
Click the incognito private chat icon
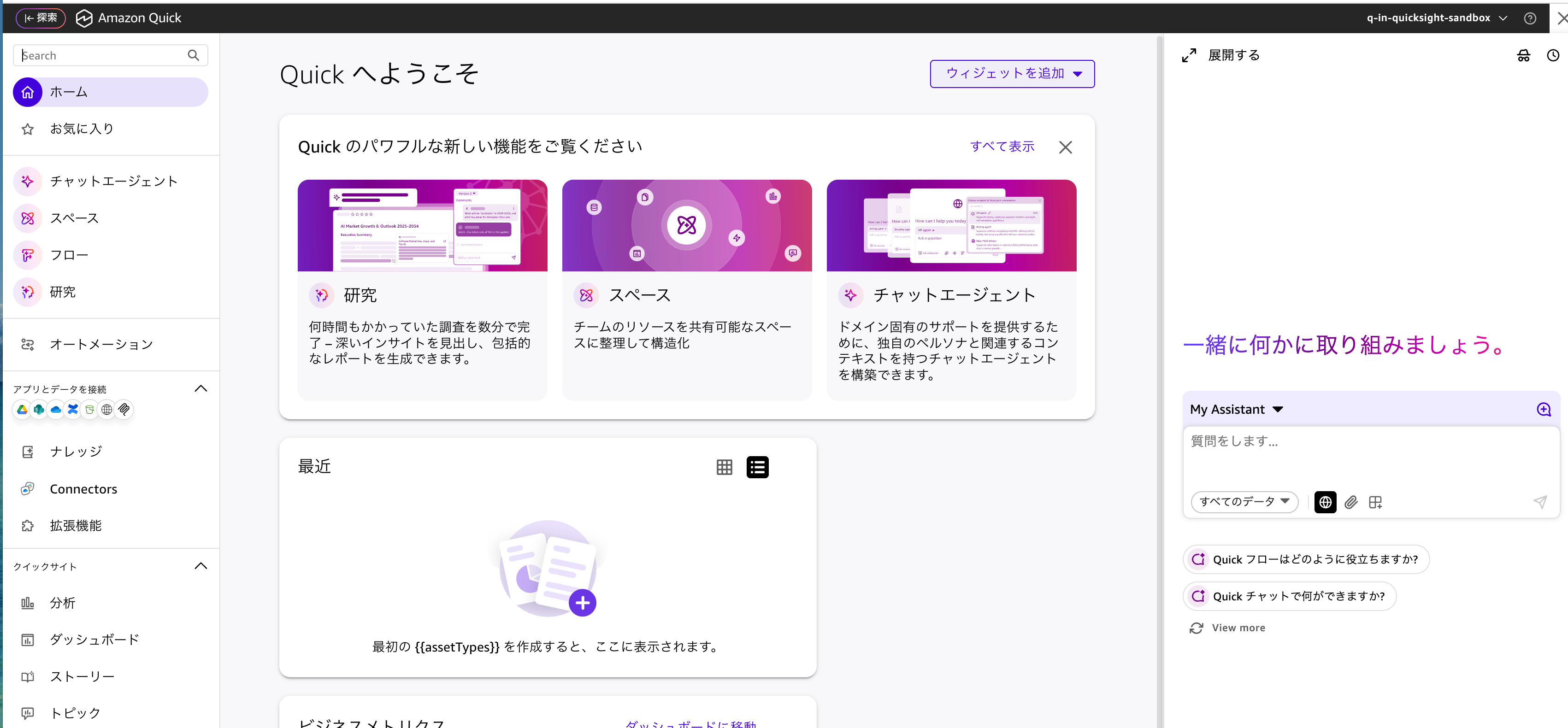pyautogui.click(x=1523, y=55)
